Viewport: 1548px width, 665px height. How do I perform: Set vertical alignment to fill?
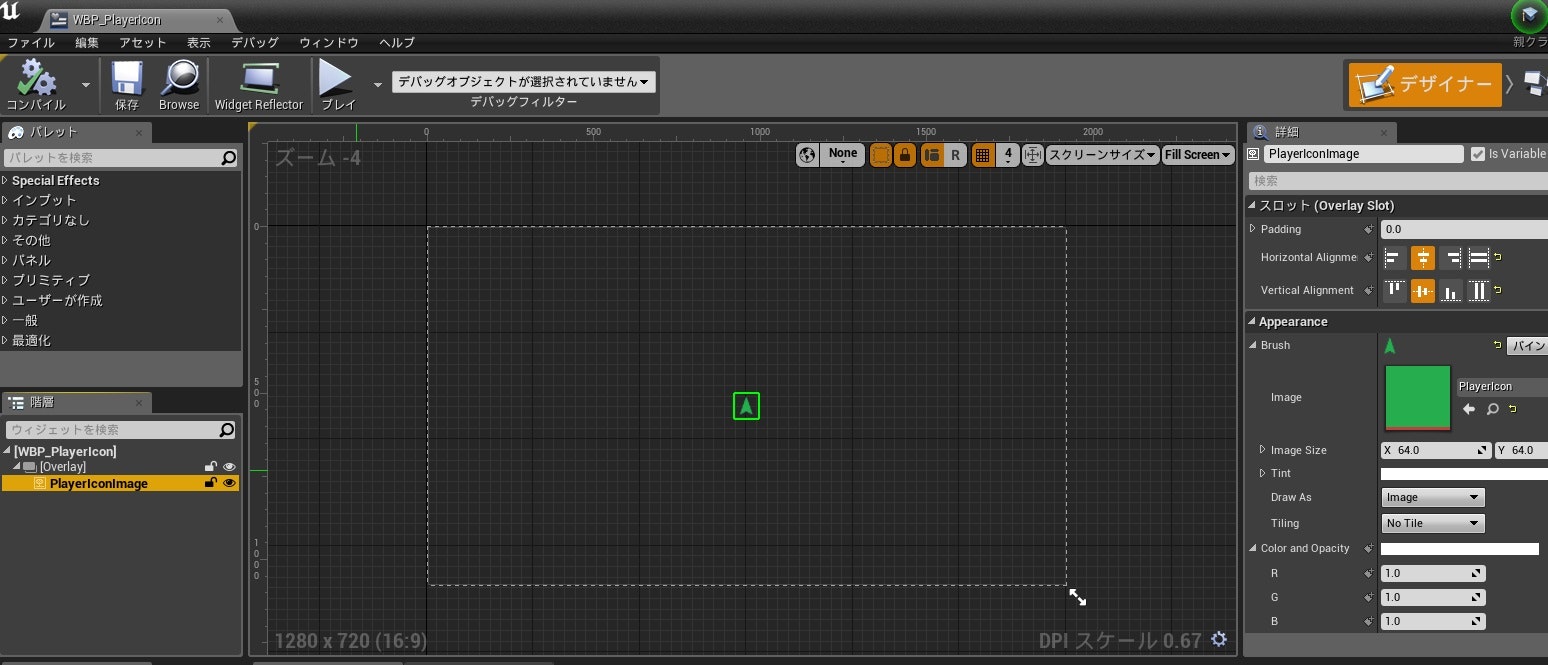pos(1479,291)
